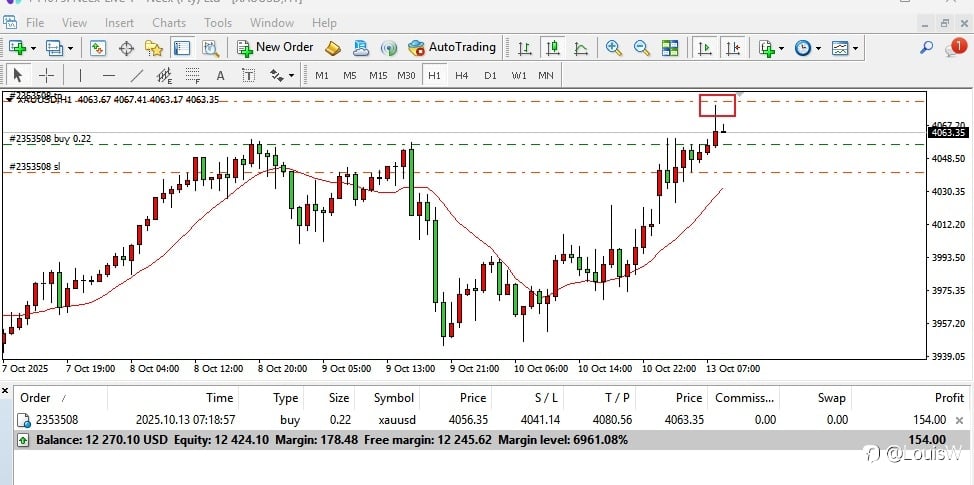The height and width of the screenshot is (485, 974).
Task: Select the Equidistant Channel tool
Action: coord(164,76)
